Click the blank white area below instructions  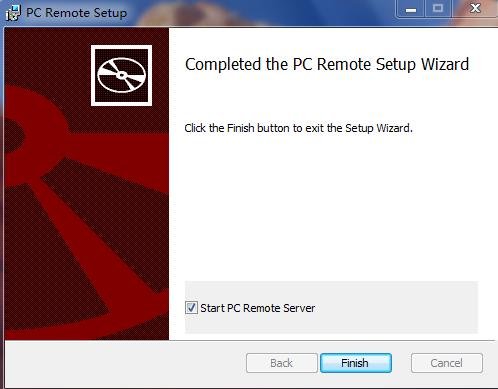332,207
